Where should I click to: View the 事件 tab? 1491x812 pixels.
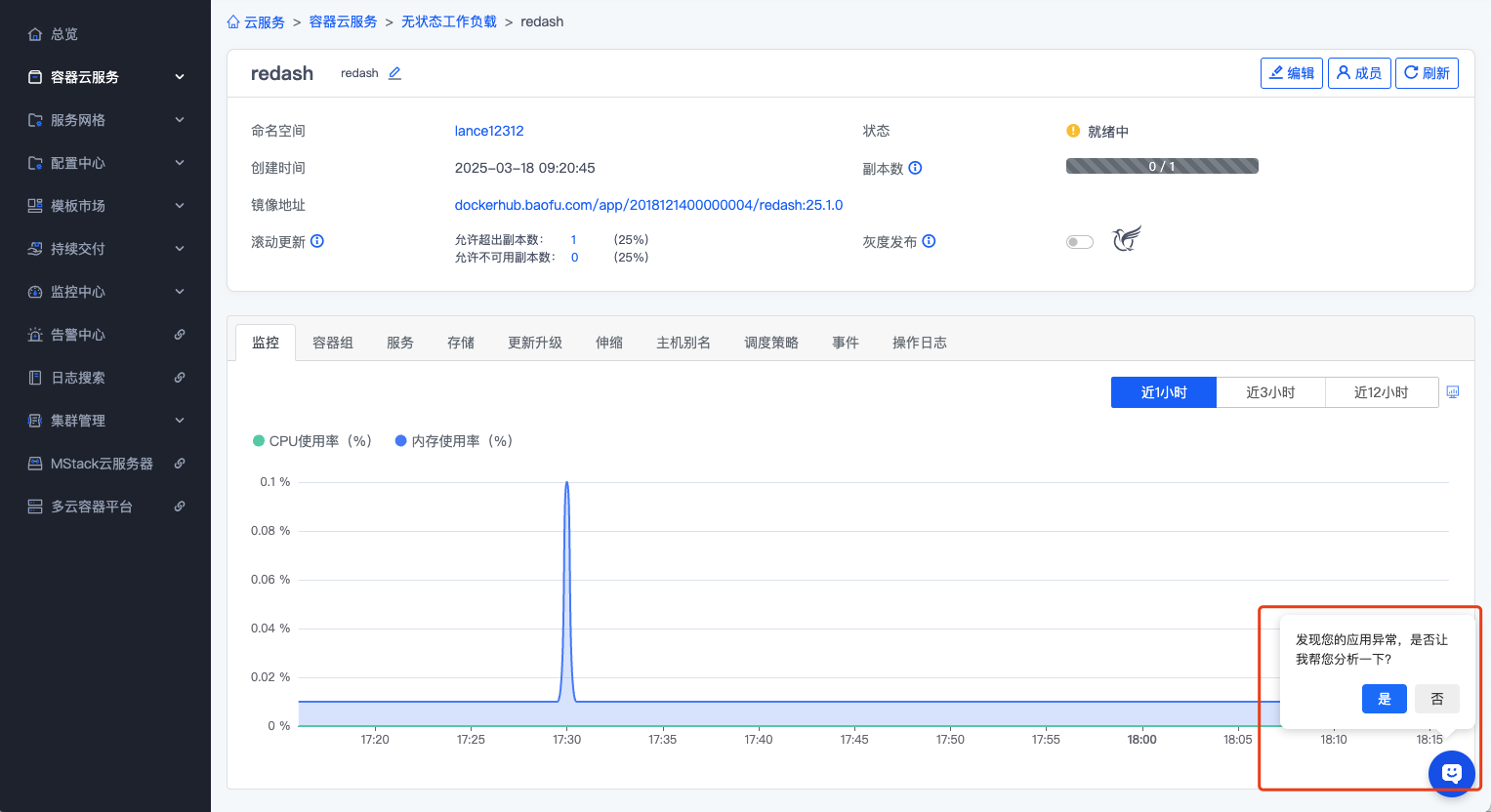coord(846,343)
